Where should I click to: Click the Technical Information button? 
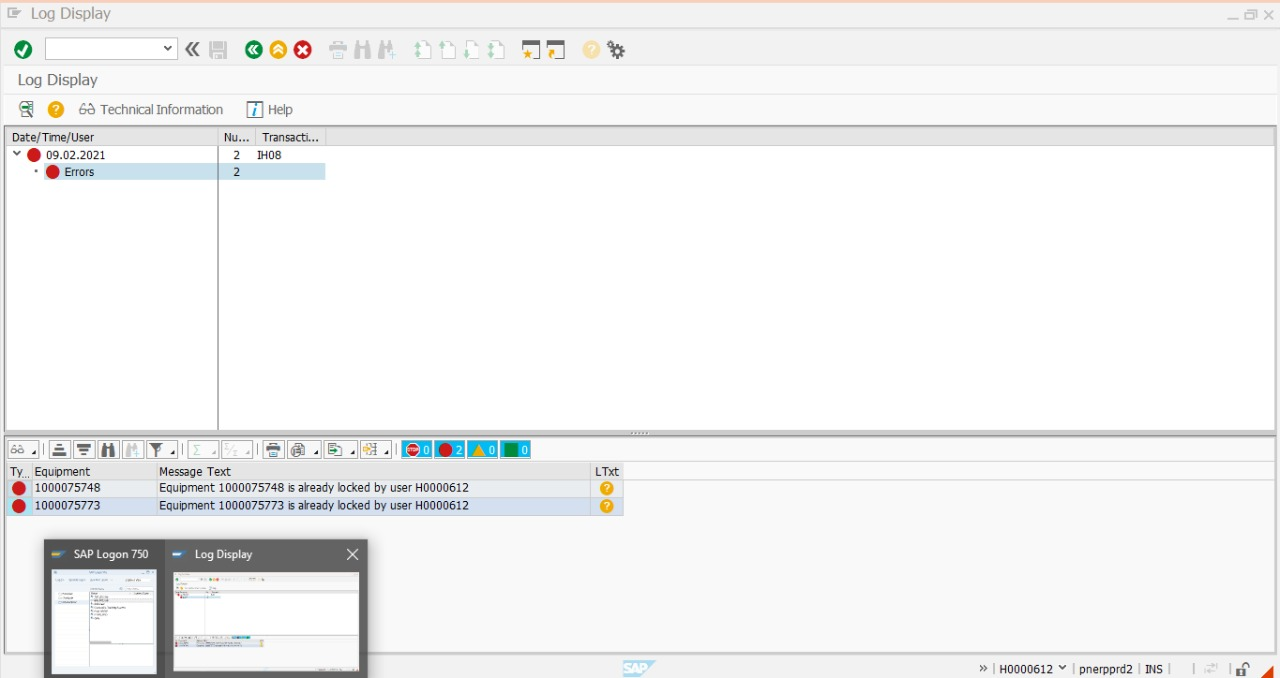point(150,109)
